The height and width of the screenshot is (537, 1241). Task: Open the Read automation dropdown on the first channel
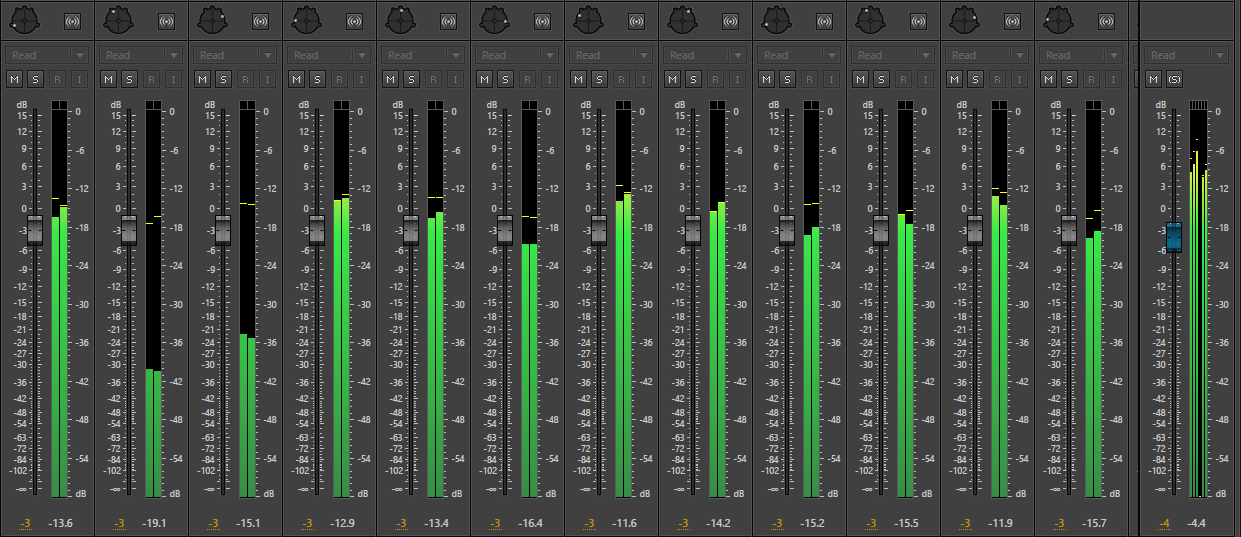point(46,55)
